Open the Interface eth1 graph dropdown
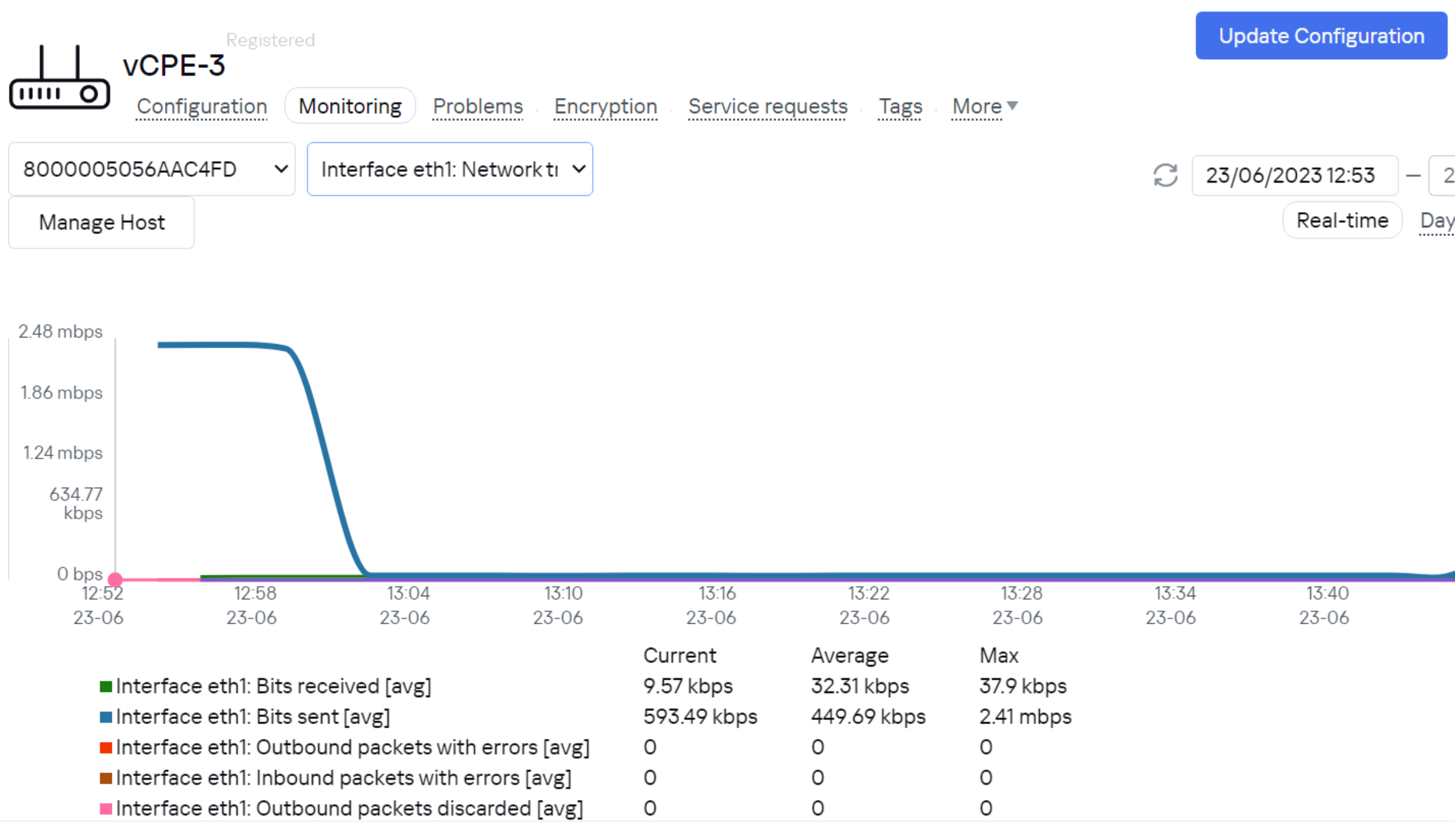The height and width of the screenshot is (840, 1455). pyautogui.click(x=450, y=169)
